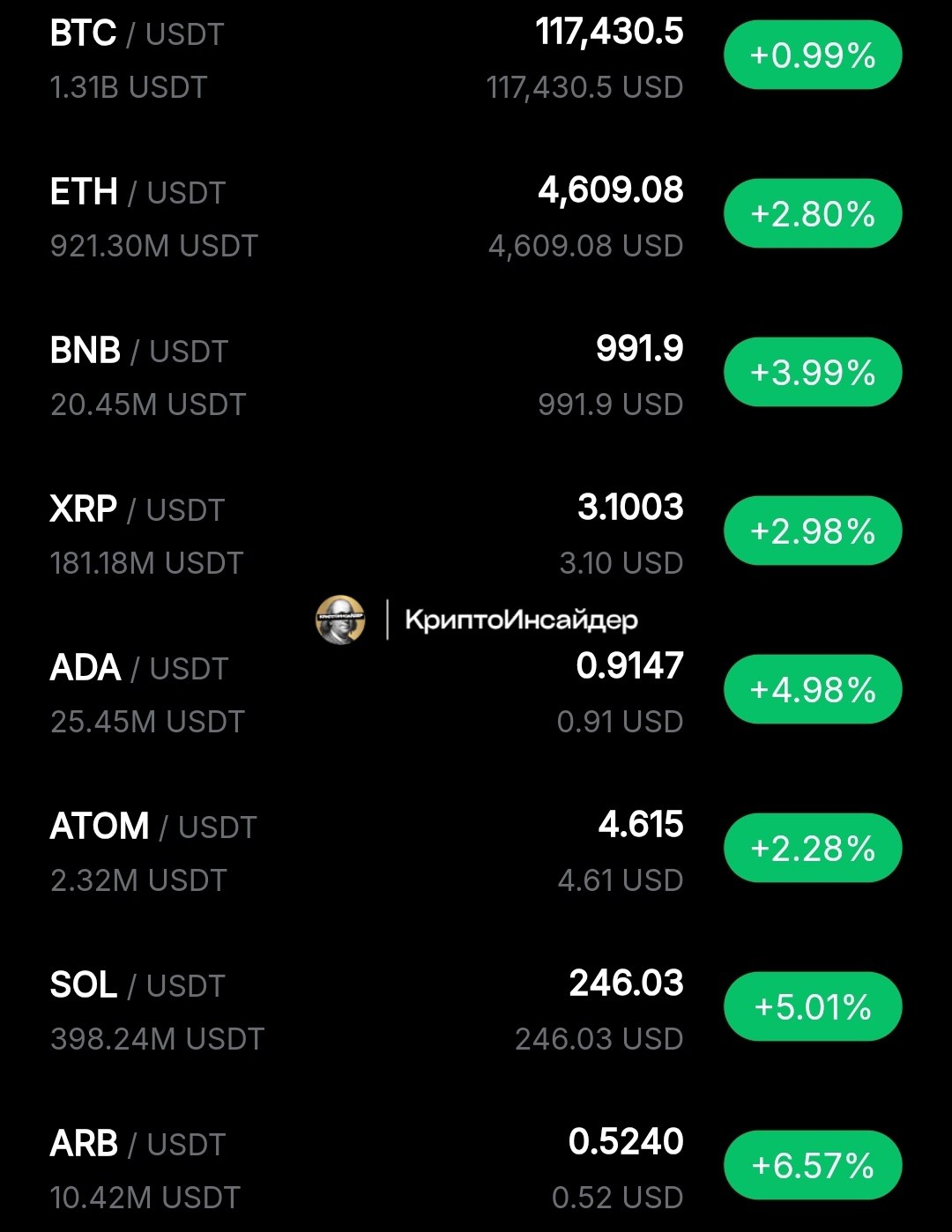
Task: Select the BNB / USDT row
Action: pos(476,375)
